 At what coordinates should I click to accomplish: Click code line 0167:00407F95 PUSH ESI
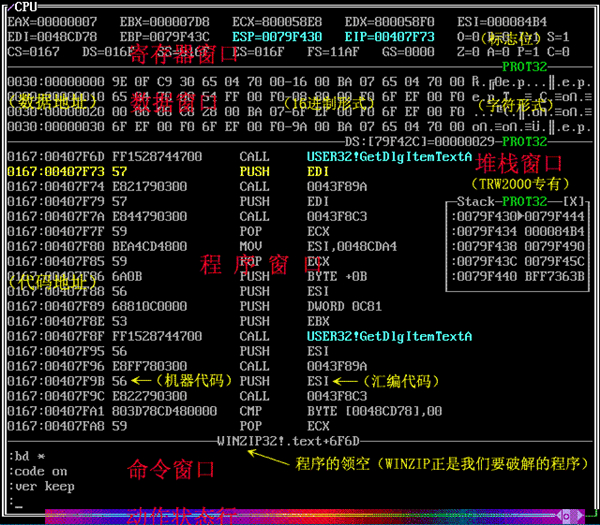(168, 351)
